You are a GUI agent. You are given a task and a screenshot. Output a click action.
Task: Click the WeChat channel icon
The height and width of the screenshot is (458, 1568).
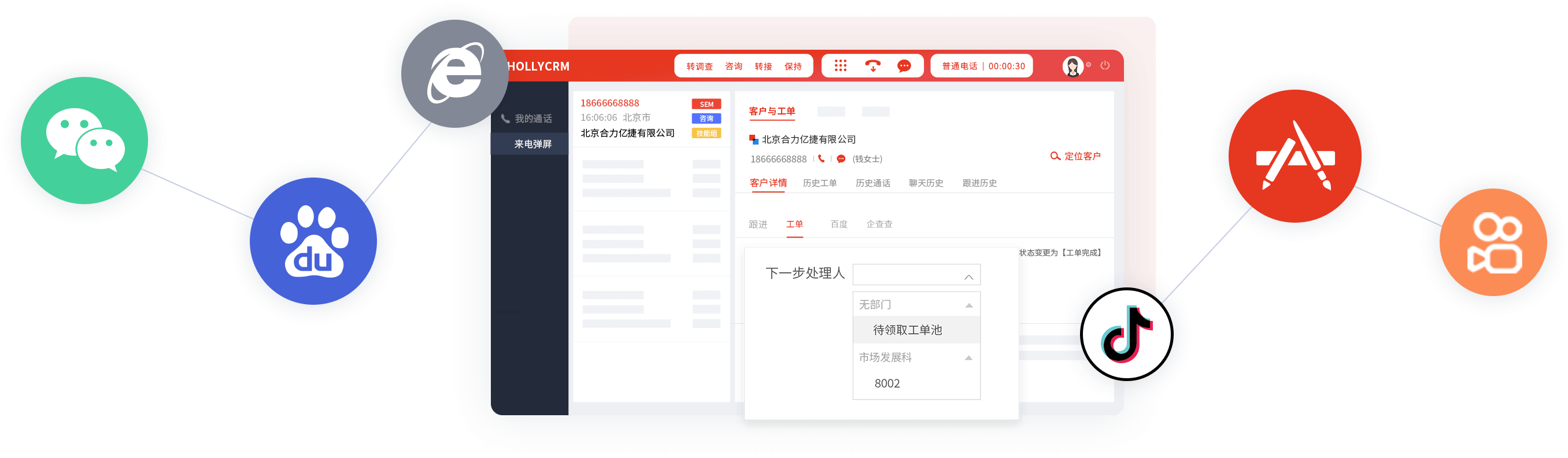[x=84, y=141]
